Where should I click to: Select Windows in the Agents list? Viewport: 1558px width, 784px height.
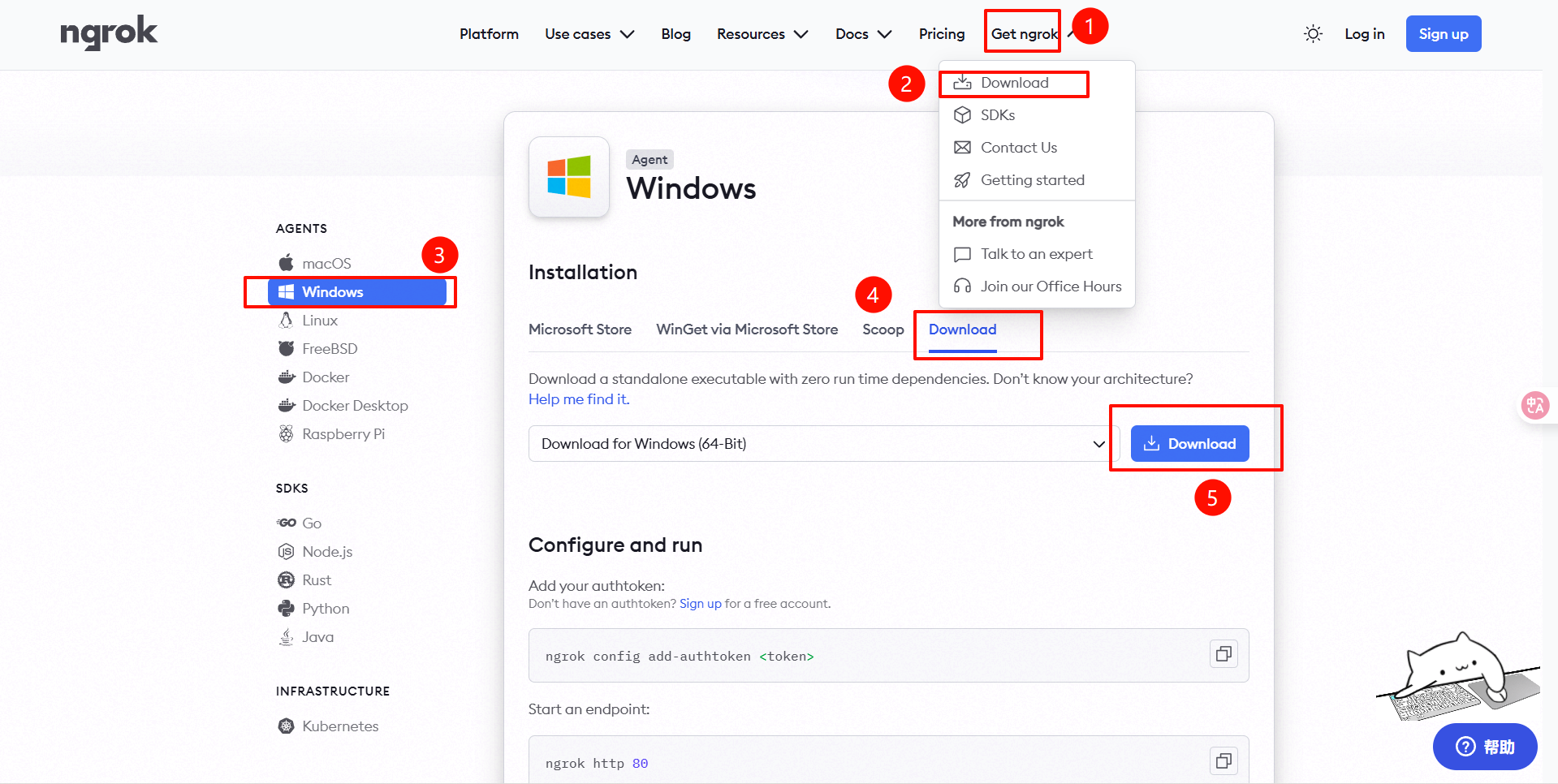357,291
